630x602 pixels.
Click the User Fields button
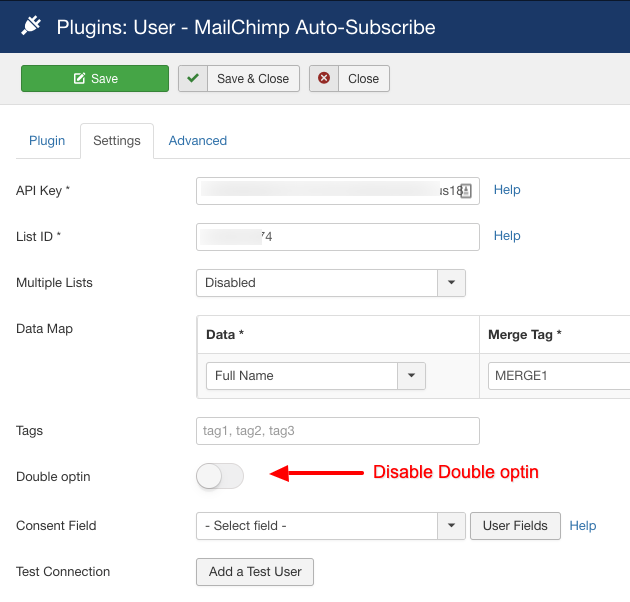point(515,526)
